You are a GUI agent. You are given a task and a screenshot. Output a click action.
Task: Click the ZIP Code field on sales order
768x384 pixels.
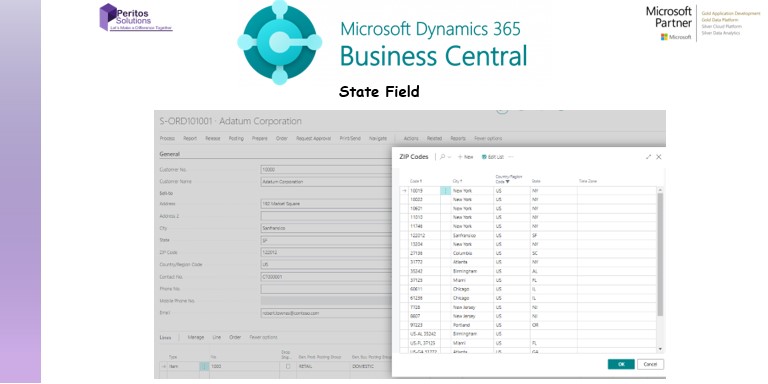coord(326,253)
